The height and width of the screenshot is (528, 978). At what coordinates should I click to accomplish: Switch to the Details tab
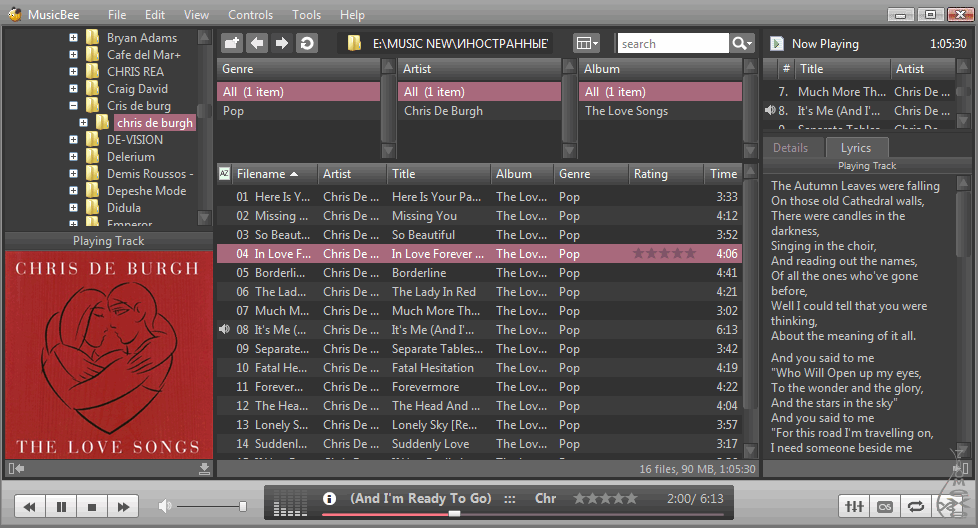[790, 148]
